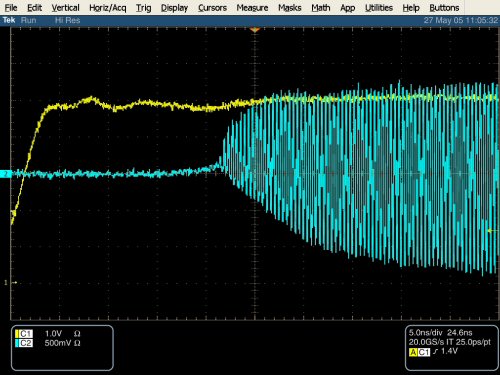Select the channel 1 ground reference marker
Viewport: 500px width, 375px height.
point(10,283)
